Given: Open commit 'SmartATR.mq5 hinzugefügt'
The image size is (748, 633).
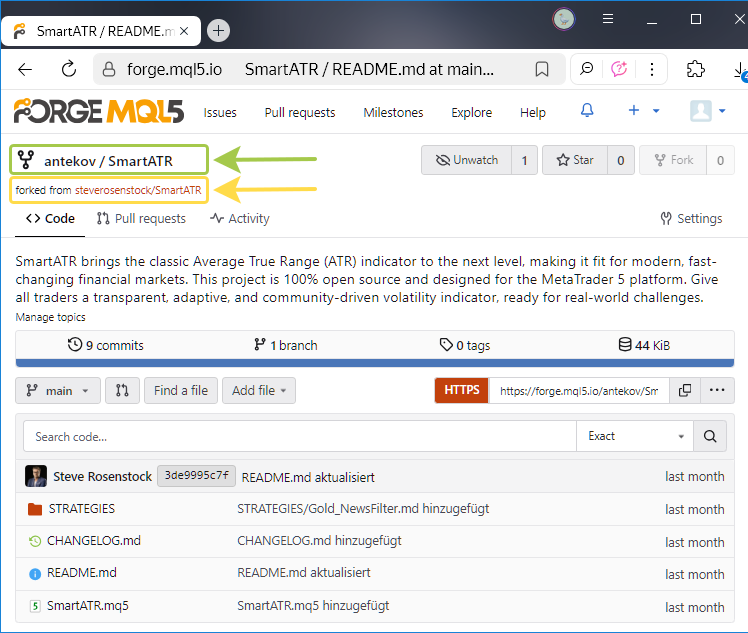Looking at the screenshot, I should coord(313,605).
